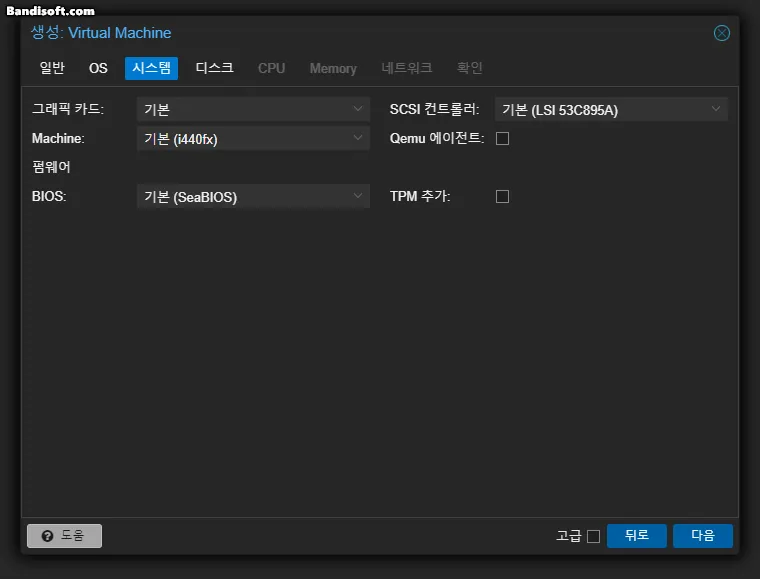Click the Qemu 에이전트 label
760x579 pixels.
(x=437, y=138)
